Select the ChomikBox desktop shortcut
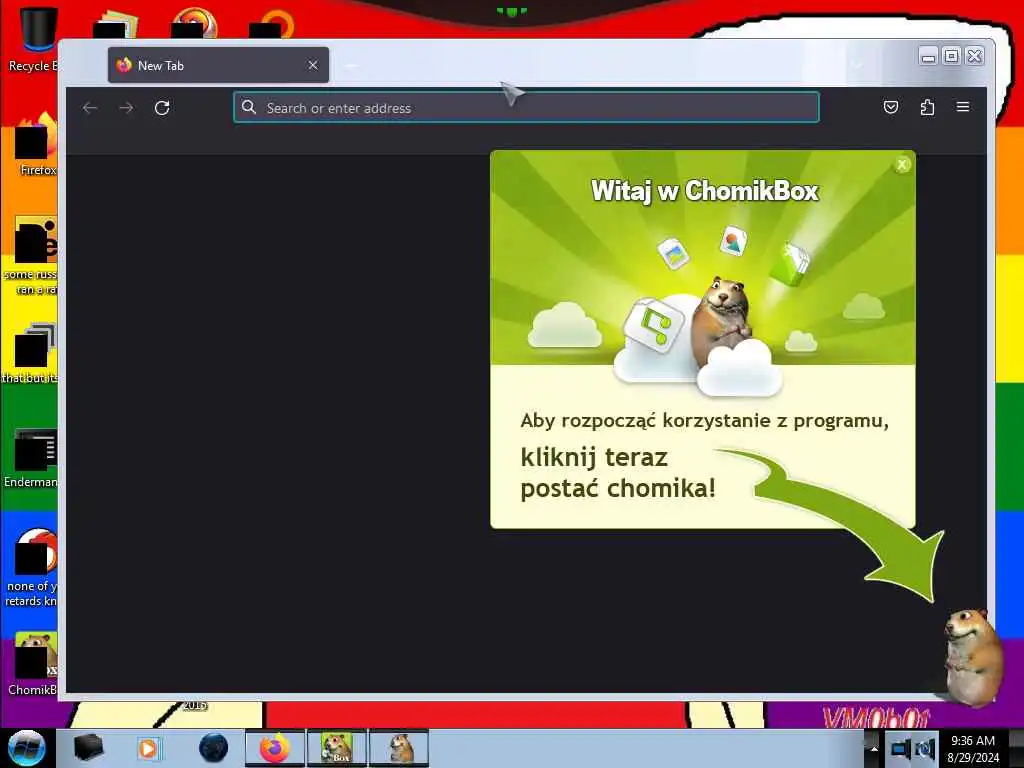The height and width of the screenshot is (768, 1024). (33, 663)
